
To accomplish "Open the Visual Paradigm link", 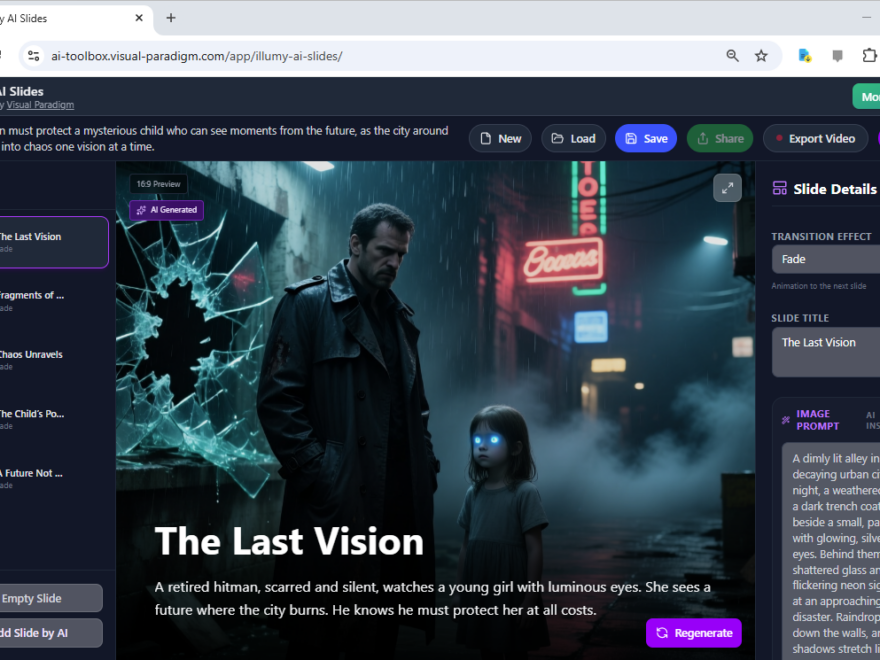I will click(41, 104).
